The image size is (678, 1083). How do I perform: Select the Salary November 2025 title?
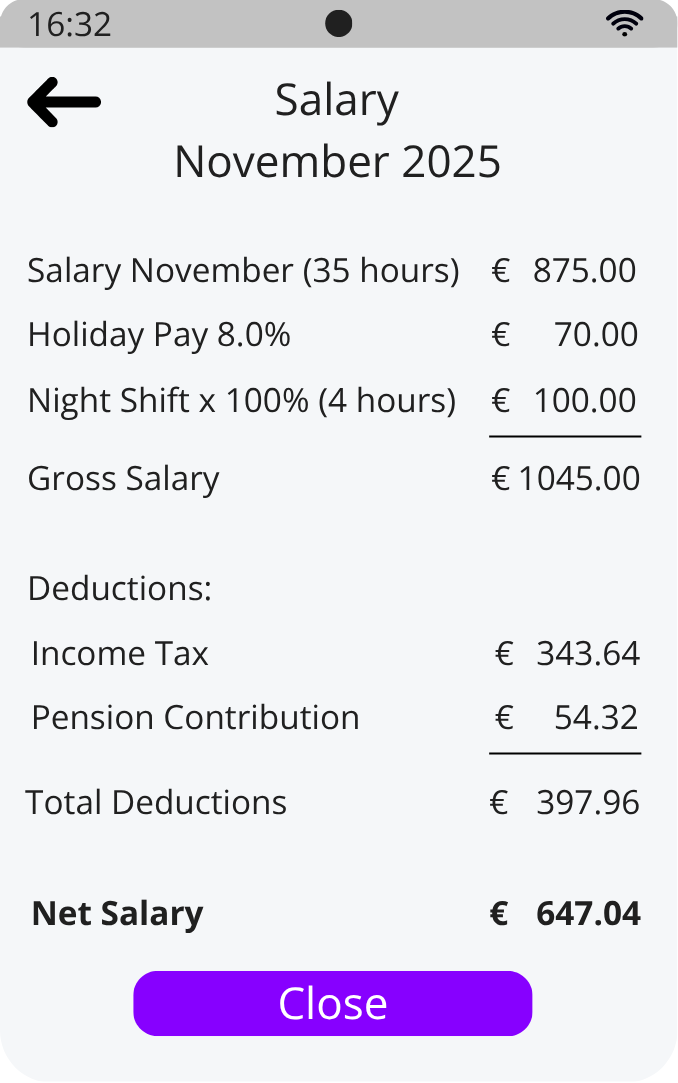[x=337, y=130]
